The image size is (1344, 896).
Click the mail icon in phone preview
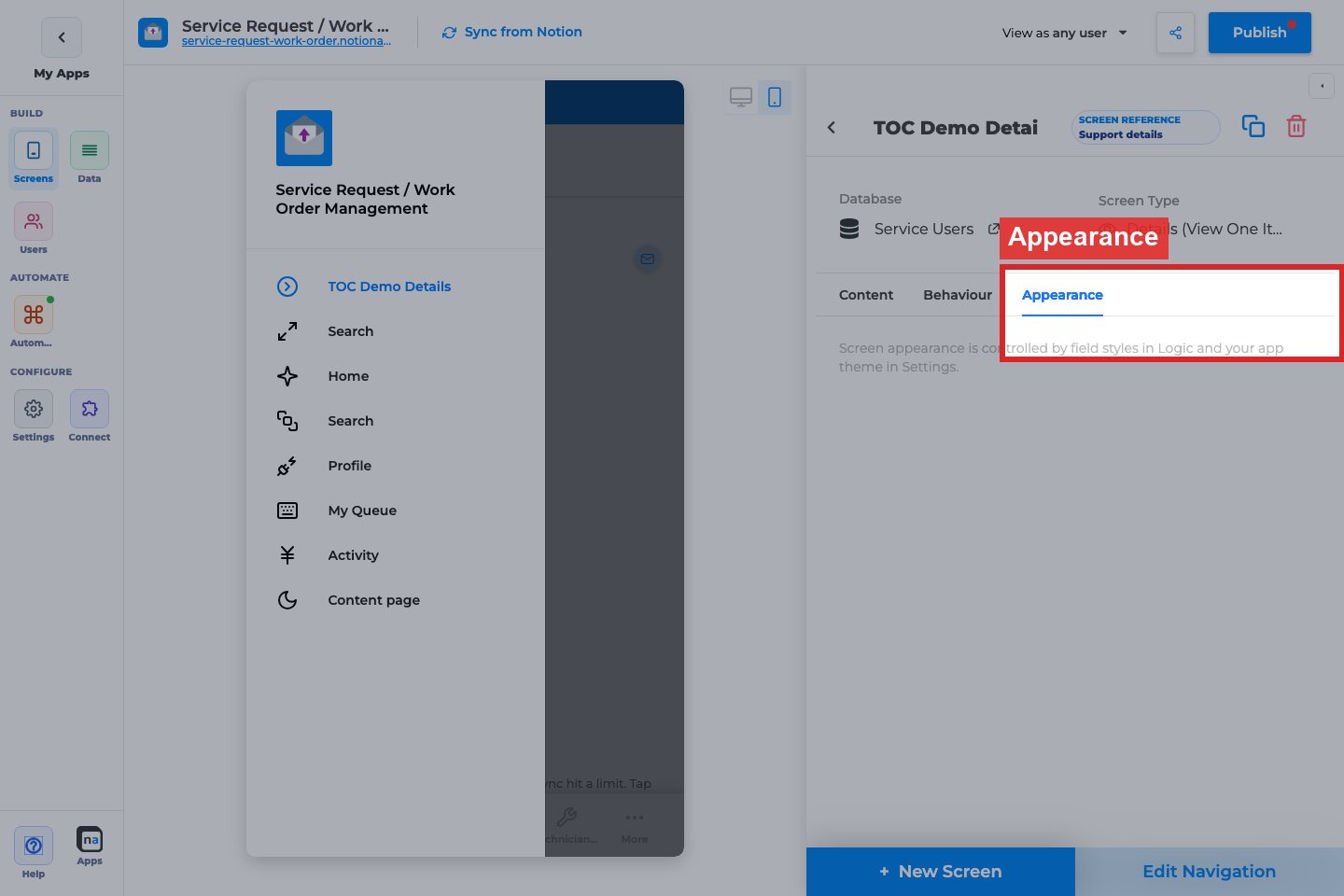pyautogui.click(x=648, y=259)
